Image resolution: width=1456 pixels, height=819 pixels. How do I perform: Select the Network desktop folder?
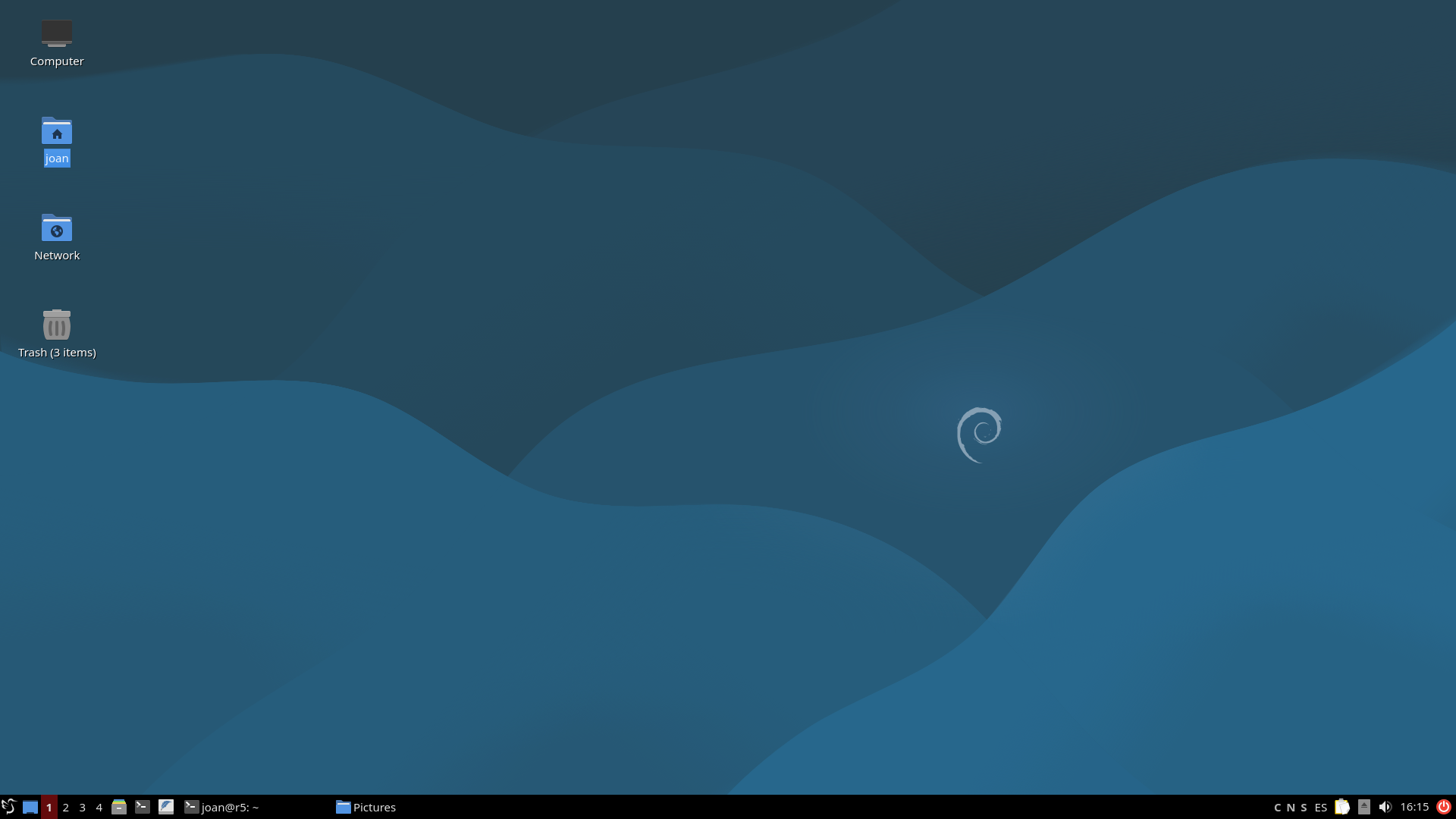(x=57, y=228)
